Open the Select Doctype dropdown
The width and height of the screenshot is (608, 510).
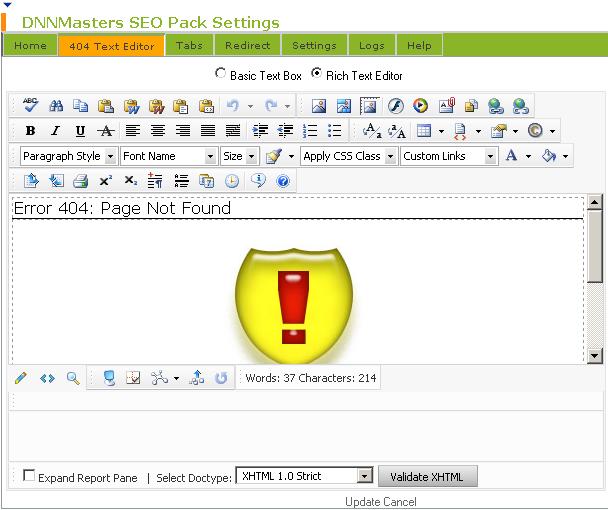[x=304, y=476]
